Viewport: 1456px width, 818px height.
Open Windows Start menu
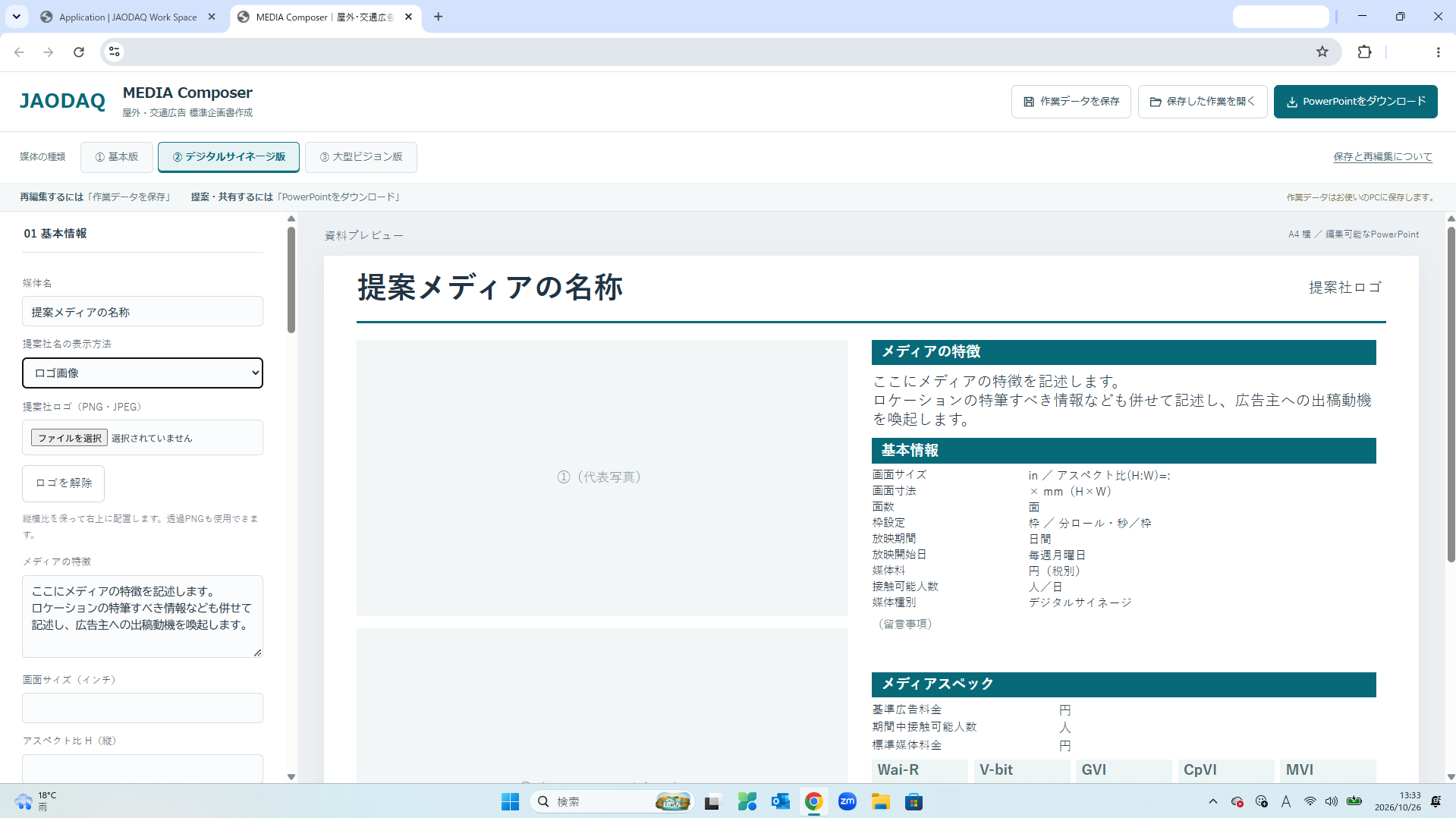click(x=510, y=801)
